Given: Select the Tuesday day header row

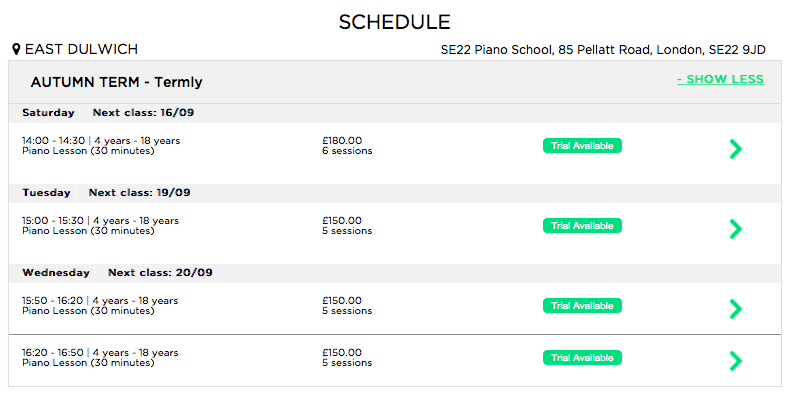Looking at the screenshot, I should [394, 193].
